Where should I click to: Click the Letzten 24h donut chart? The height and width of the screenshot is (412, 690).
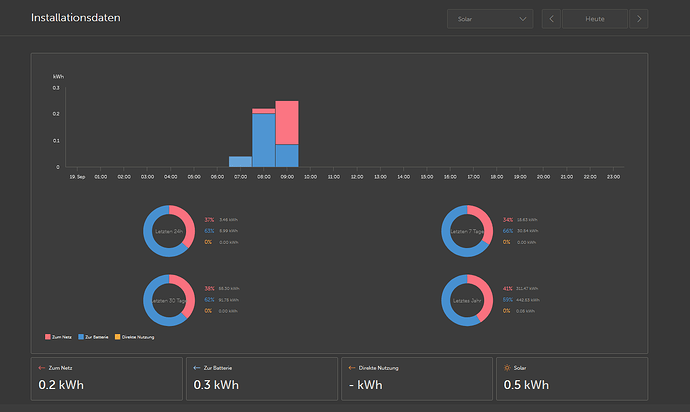[169, 231]
